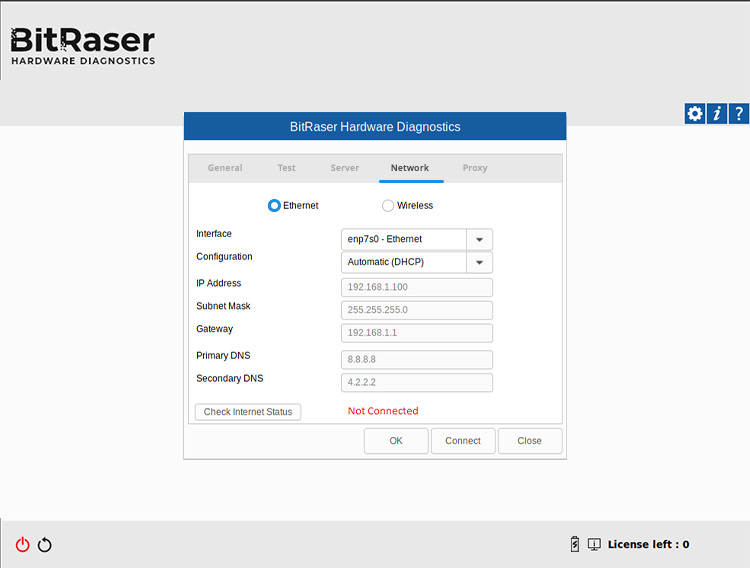This screenshot has height=568, width=750.
Task: Click the Connect button
Action: pos(463,441)
